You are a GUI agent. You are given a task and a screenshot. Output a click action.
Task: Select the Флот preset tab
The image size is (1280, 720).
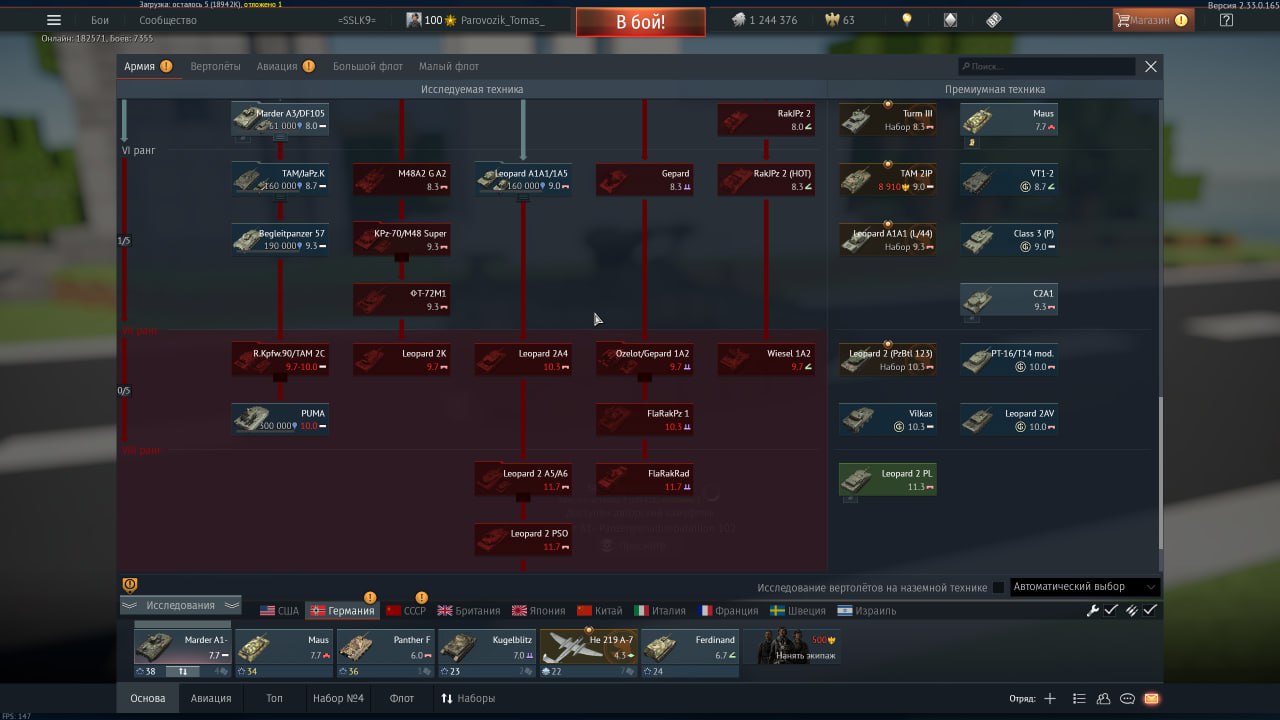402,698
